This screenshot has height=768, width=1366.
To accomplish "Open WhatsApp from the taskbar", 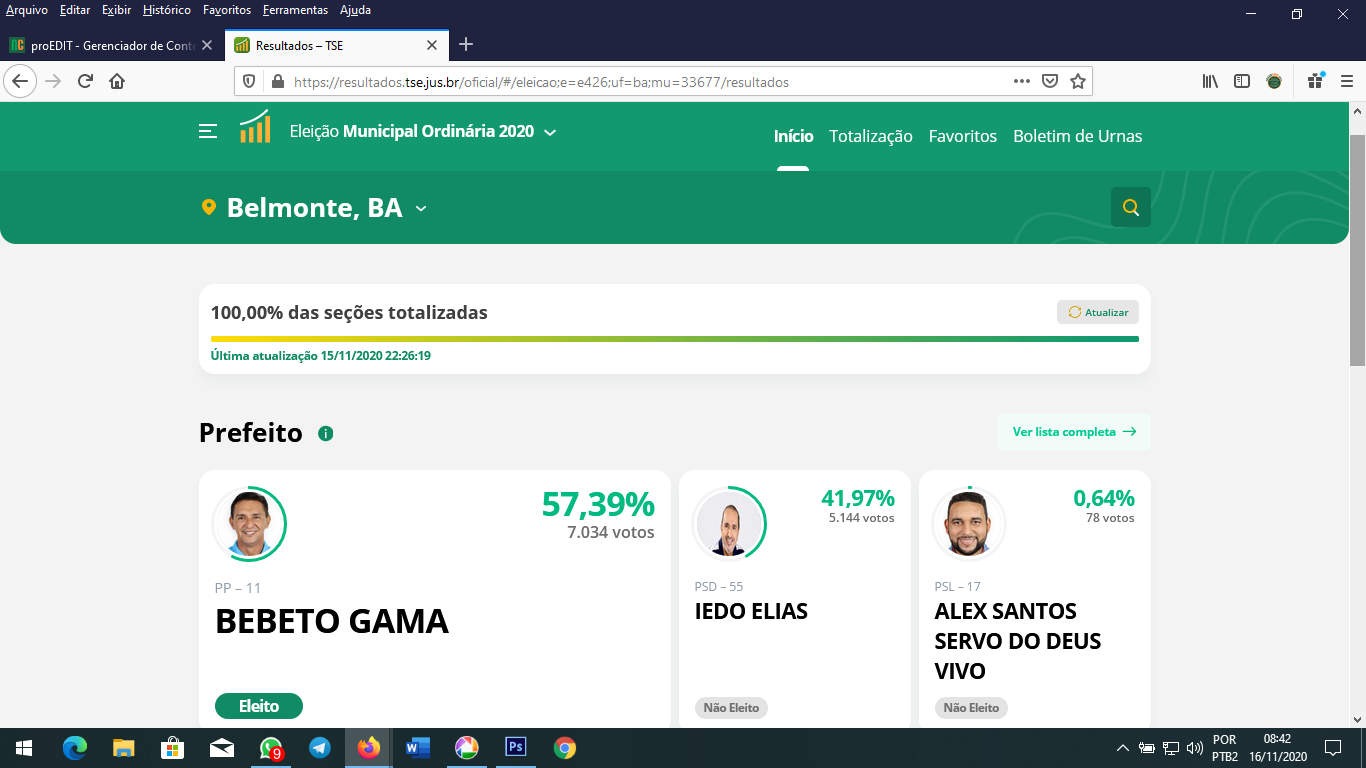I will 271,748.
